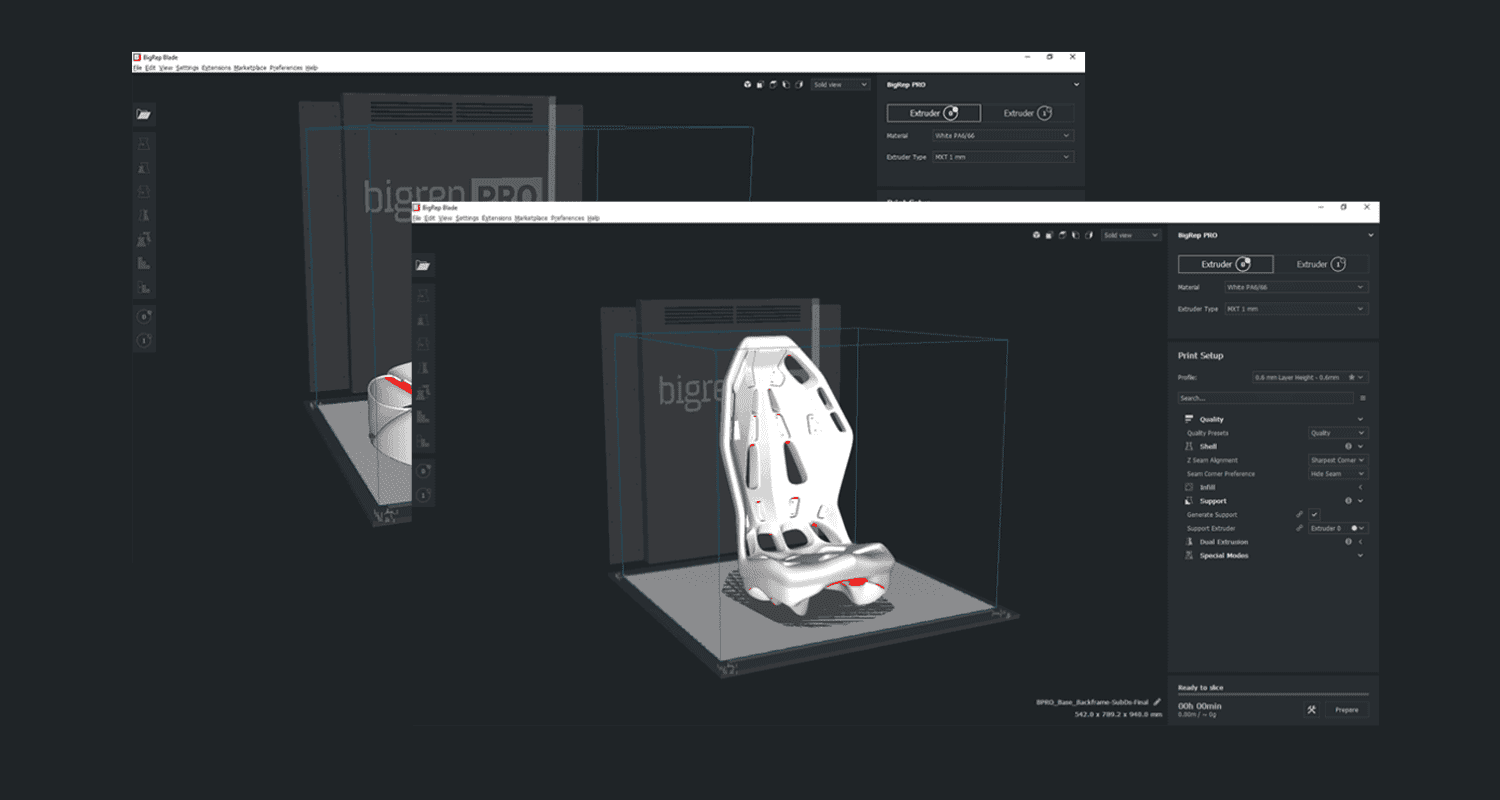Click link icon beside Support Extruder
The image size is (1500, 800).
click(x=1300, y=528)
